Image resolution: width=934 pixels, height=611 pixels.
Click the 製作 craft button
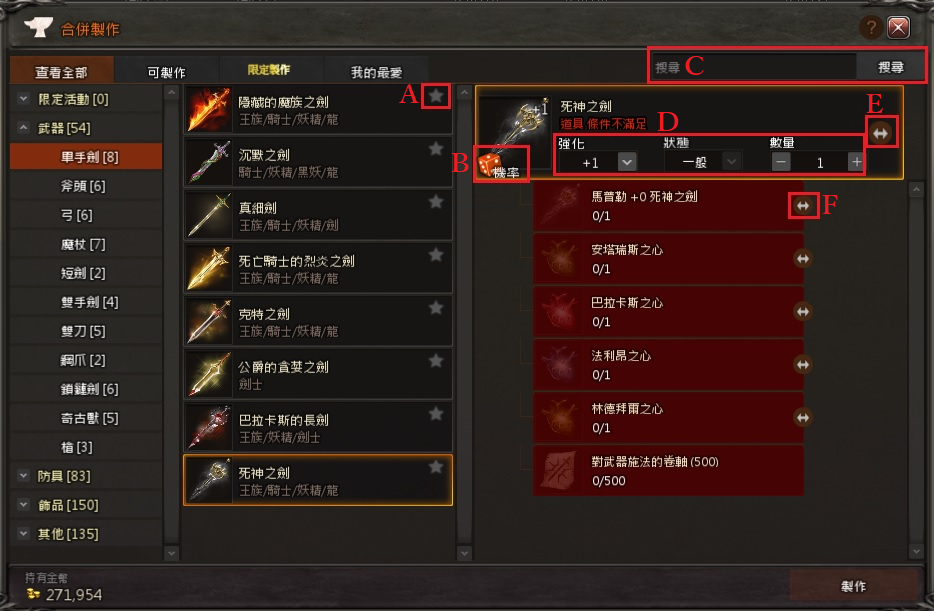tap(853, 586)
